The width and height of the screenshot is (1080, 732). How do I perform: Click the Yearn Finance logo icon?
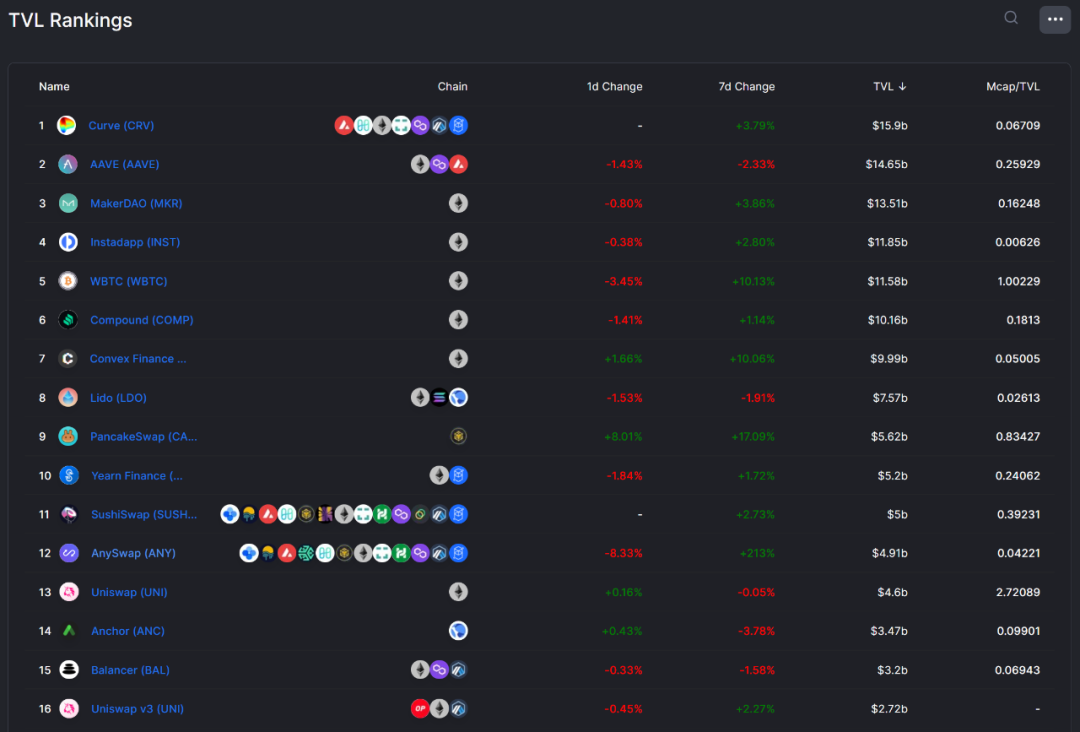[68, 475]
